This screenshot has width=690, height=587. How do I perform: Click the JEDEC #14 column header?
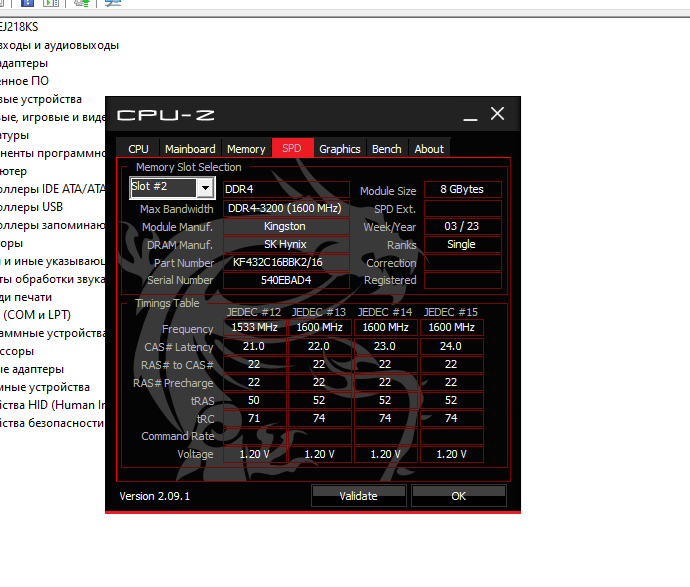(x=385, y=312)
